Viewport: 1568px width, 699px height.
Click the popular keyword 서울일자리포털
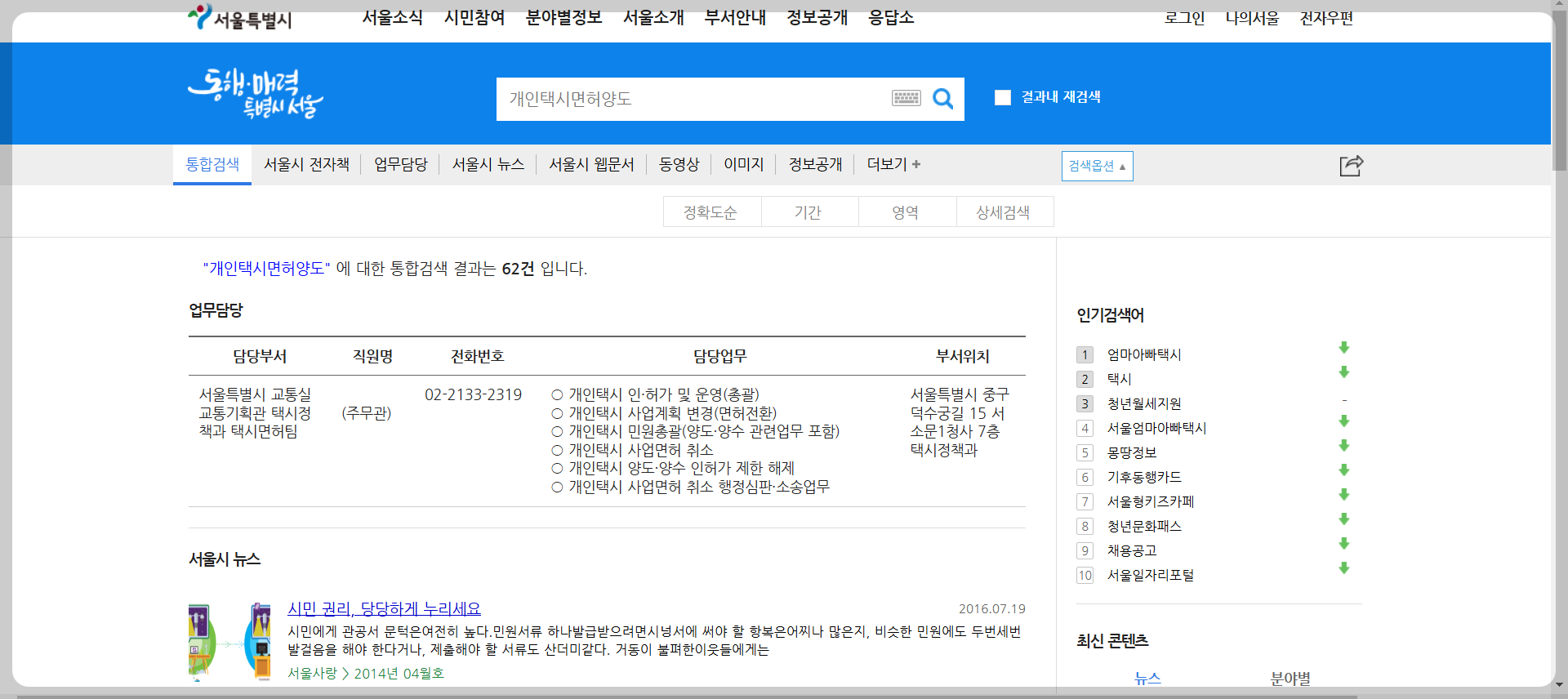(x=1151, y=575)
